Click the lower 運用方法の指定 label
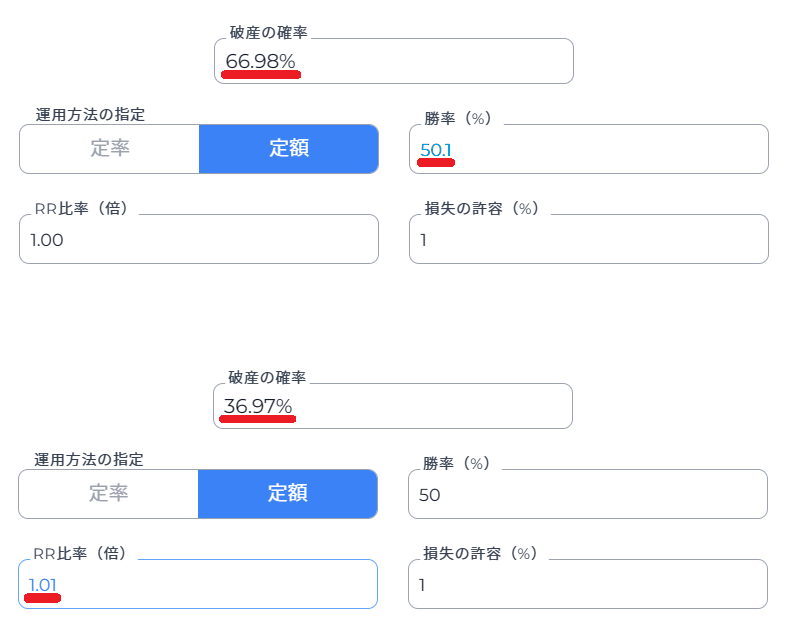Viewport: 790px width, 640px height. coord(89,459)
